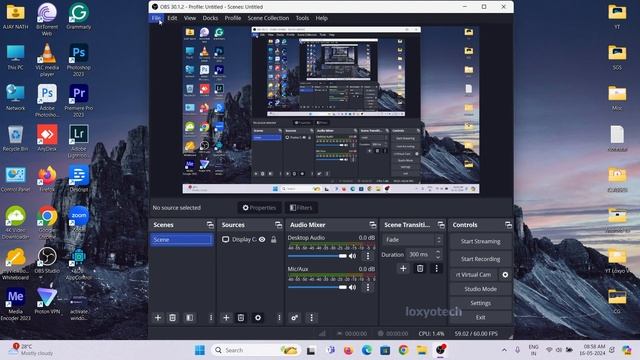Open Tools menu
The width and height of the screenshot is (640, 360).
coord(302,18)
